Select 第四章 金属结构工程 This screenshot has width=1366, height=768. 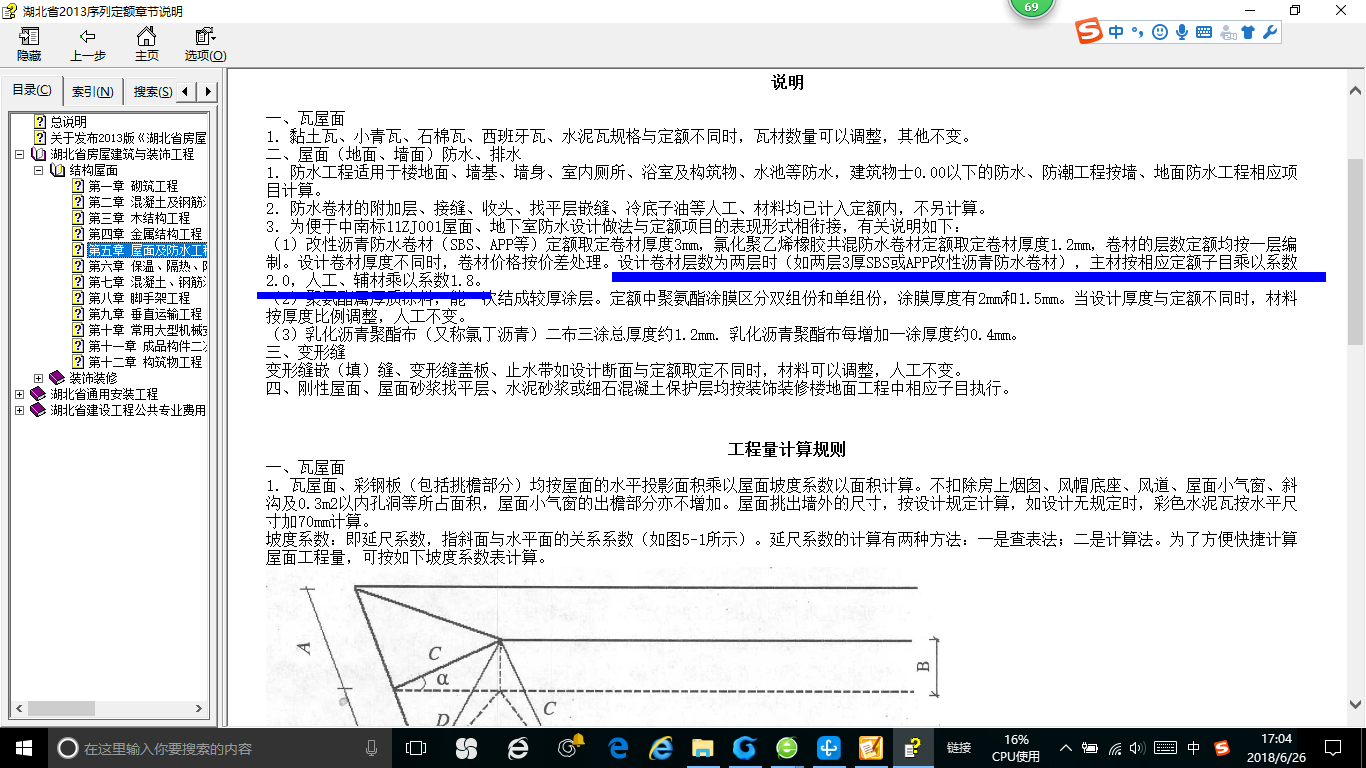coord(145,234)
